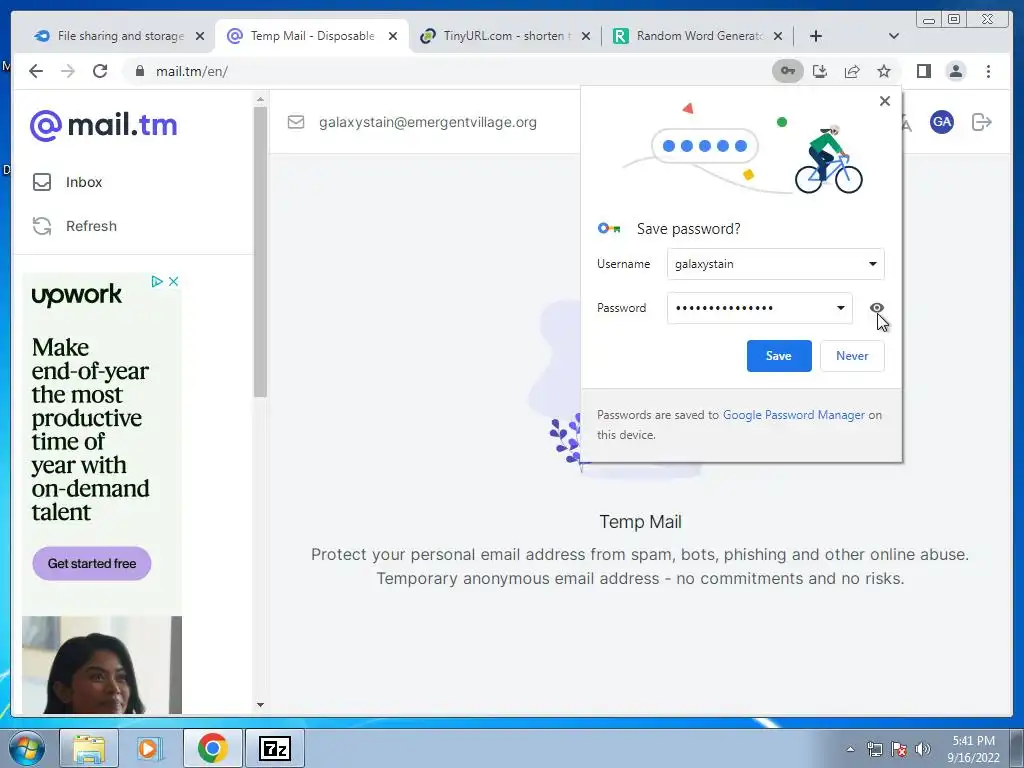Click the volume speaker tray icon

click(x=922, y=749)
